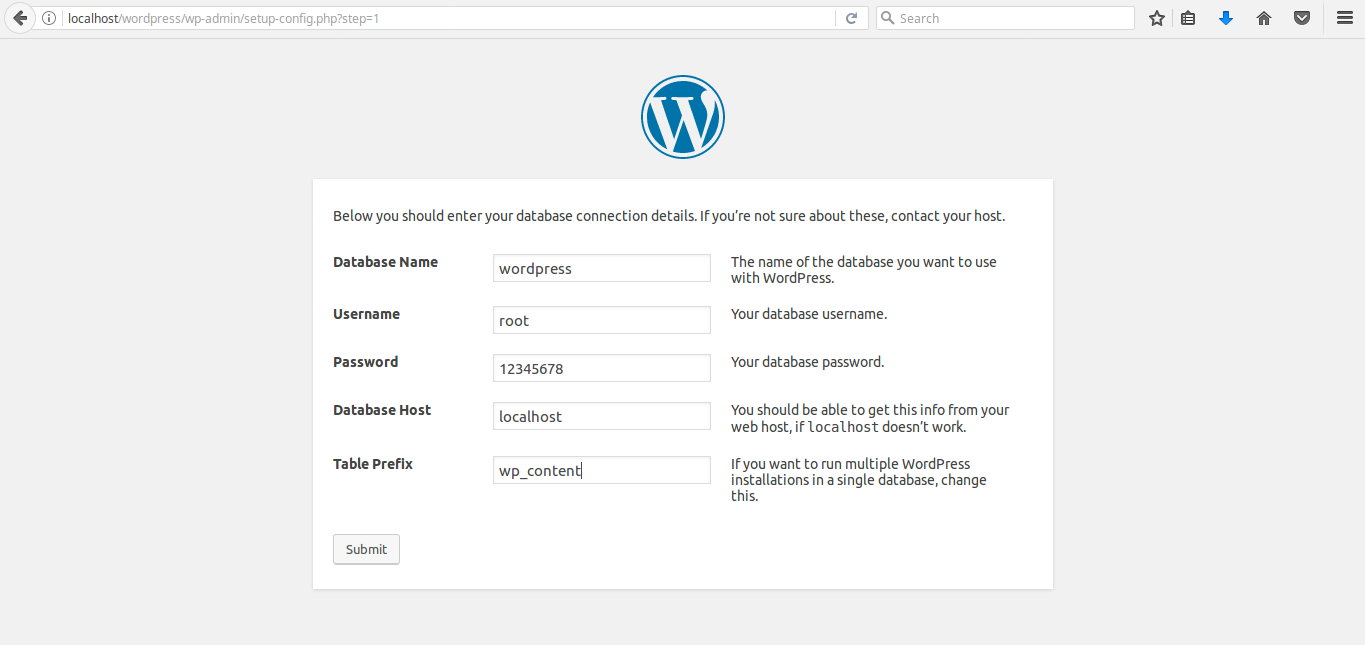Click the URL address bar
The width and height of the screenshot is (1365, 645).
click(x=450, y=18)
